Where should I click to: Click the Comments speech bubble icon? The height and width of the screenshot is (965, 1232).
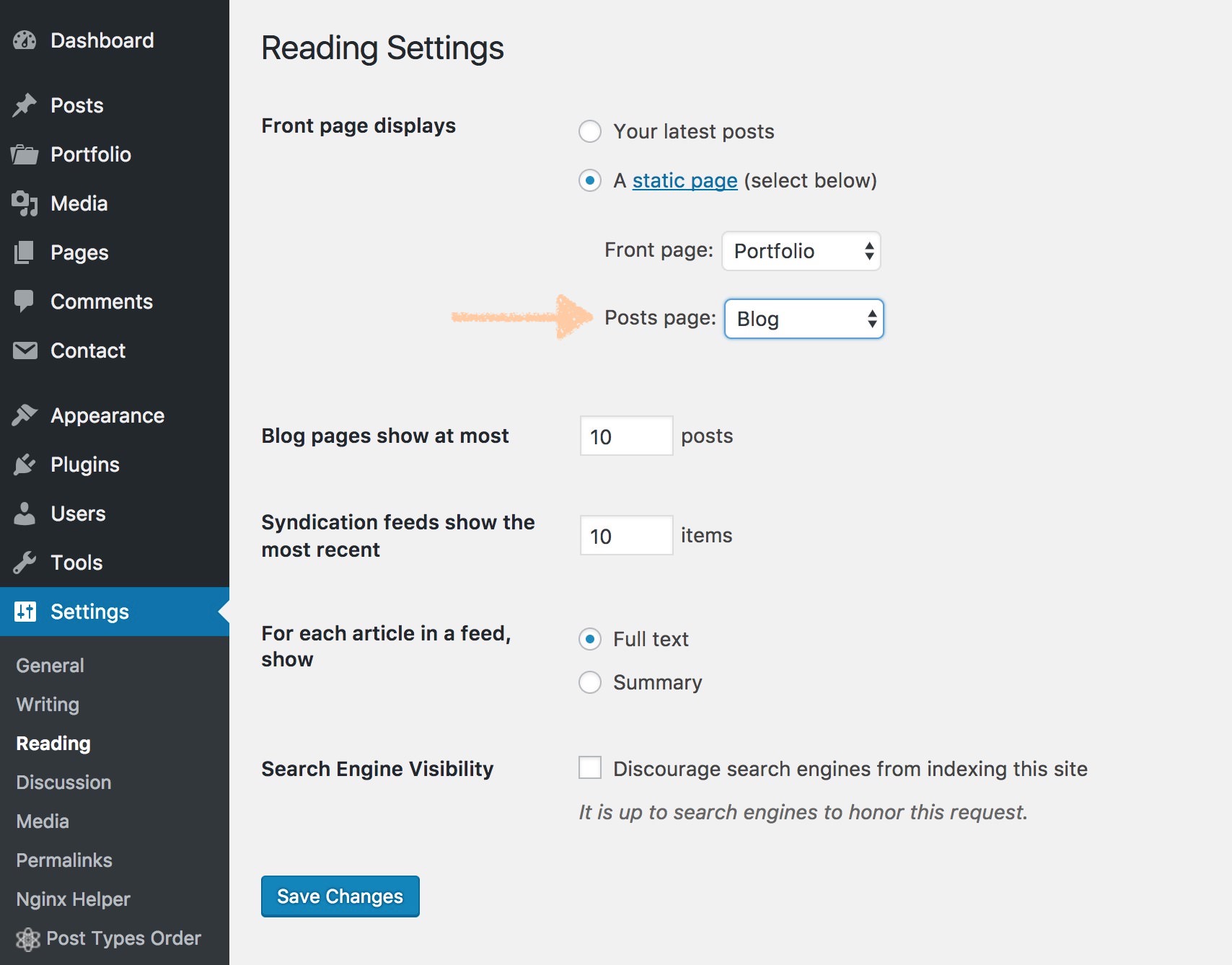(x=24, y=301)
